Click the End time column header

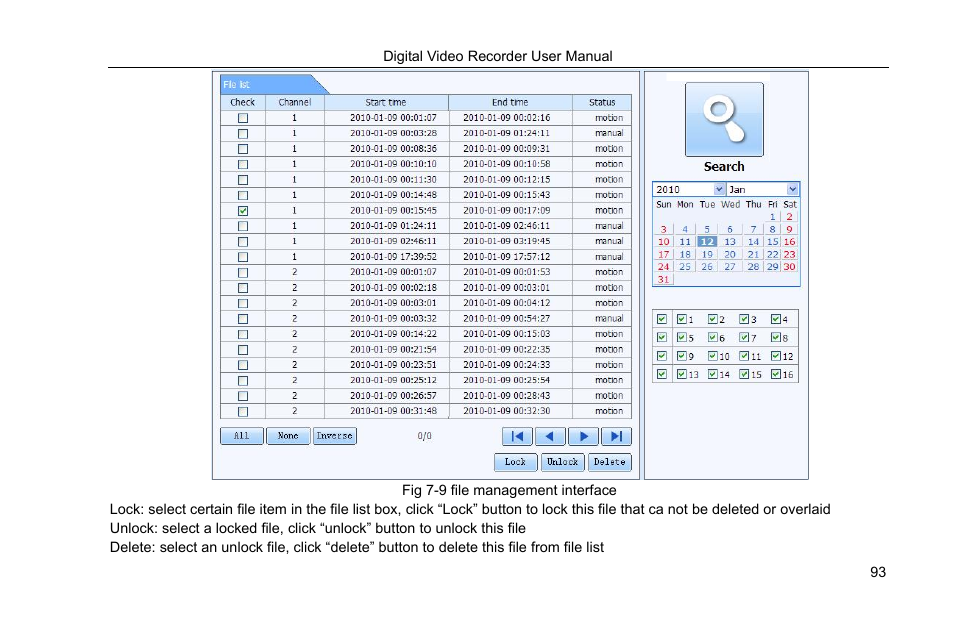[510, 102]
